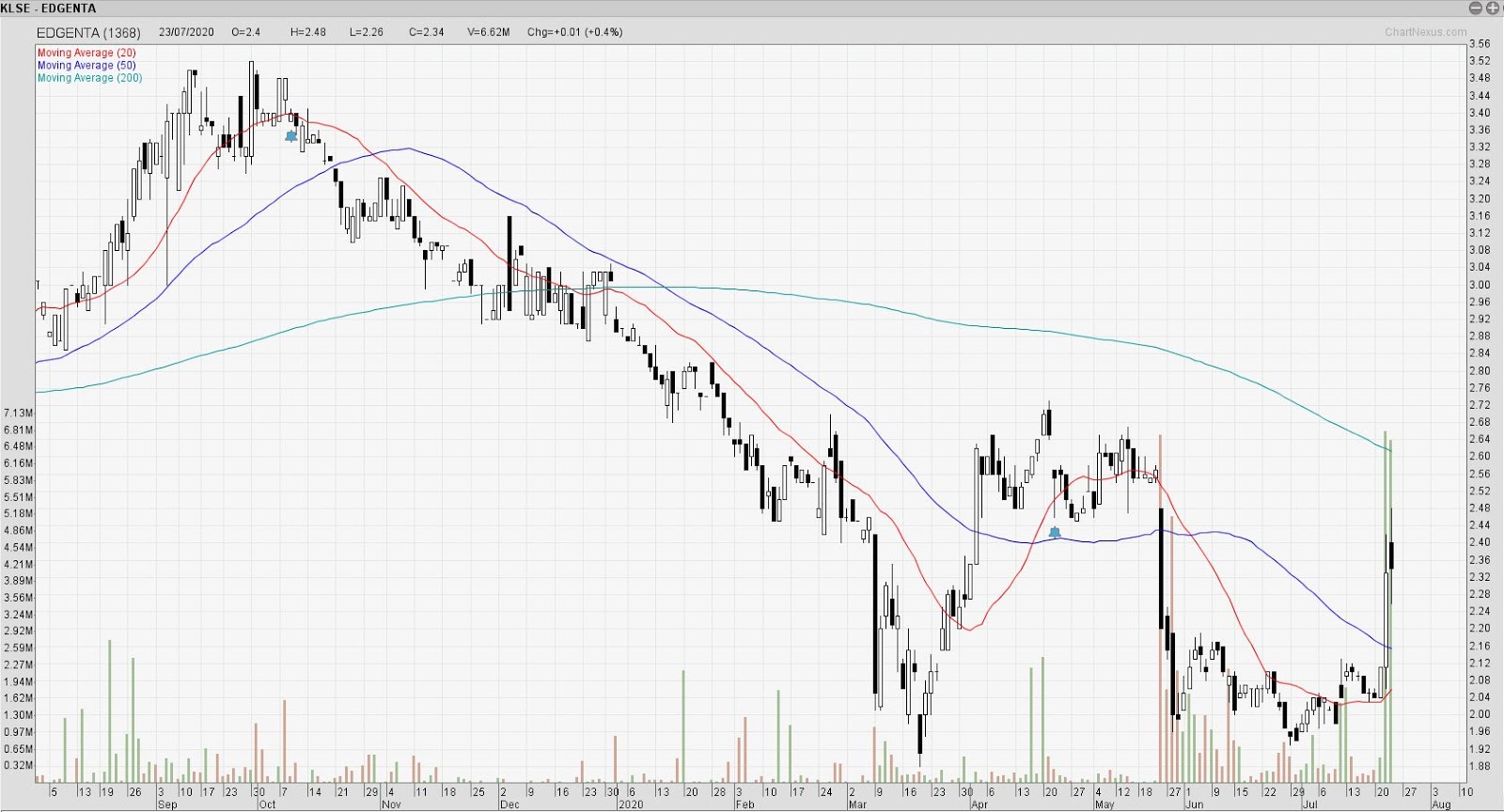Screen dimensions: 1504x812
Task: Click the latest black candlestick in July
Action: point(1391,554)
